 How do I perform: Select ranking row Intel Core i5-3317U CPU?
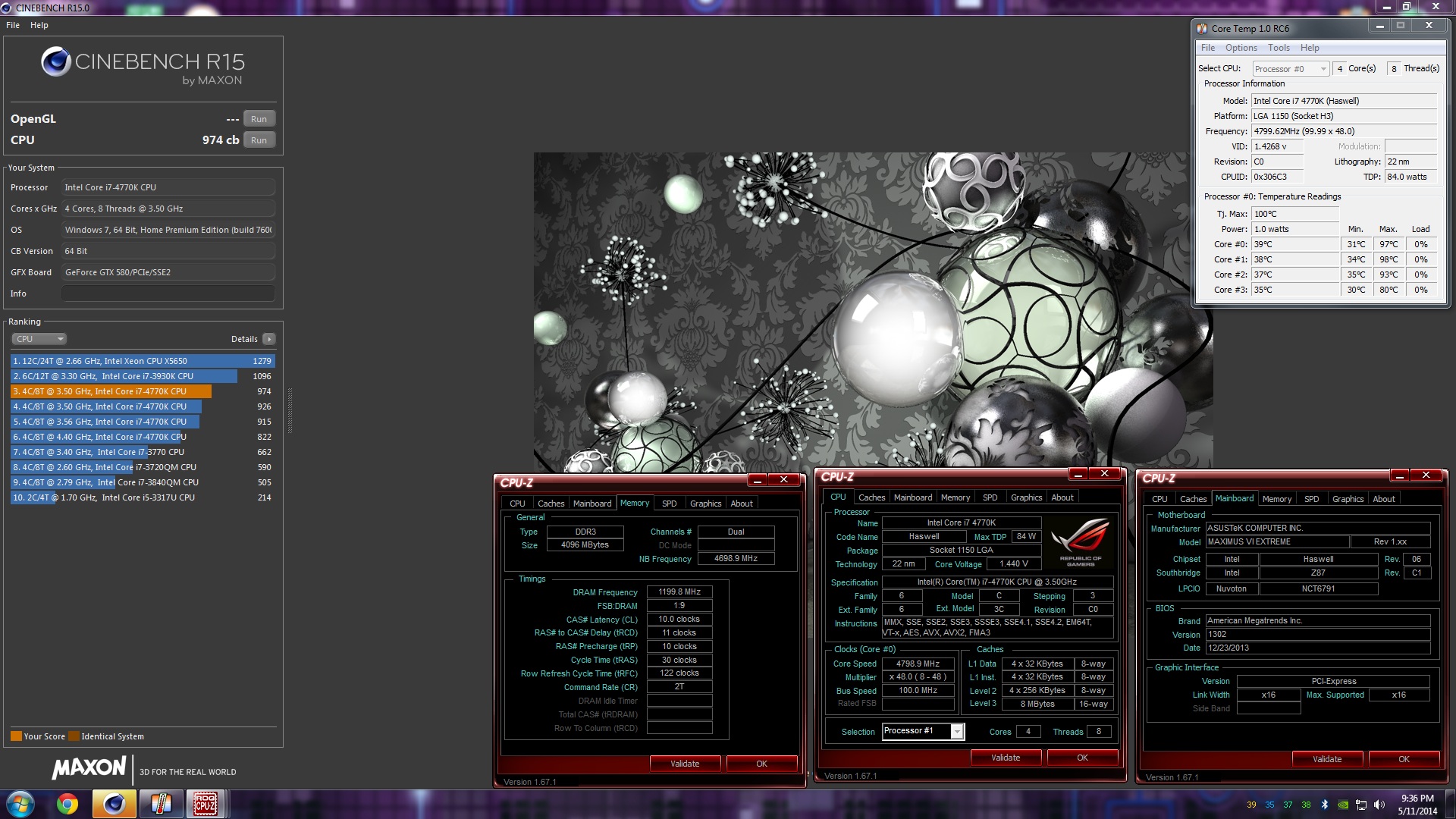[142, 497]
